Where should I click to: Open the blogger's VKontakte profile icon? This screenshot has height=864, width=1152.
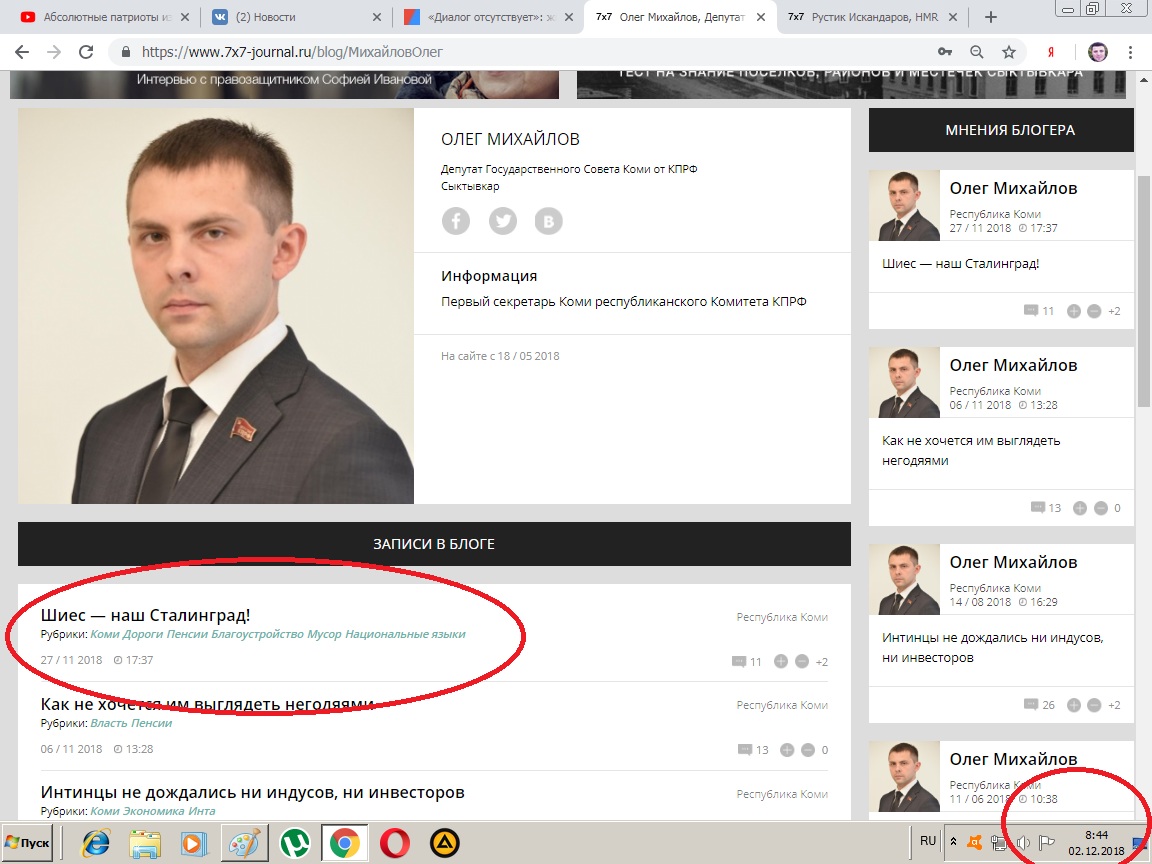(548, 221)
